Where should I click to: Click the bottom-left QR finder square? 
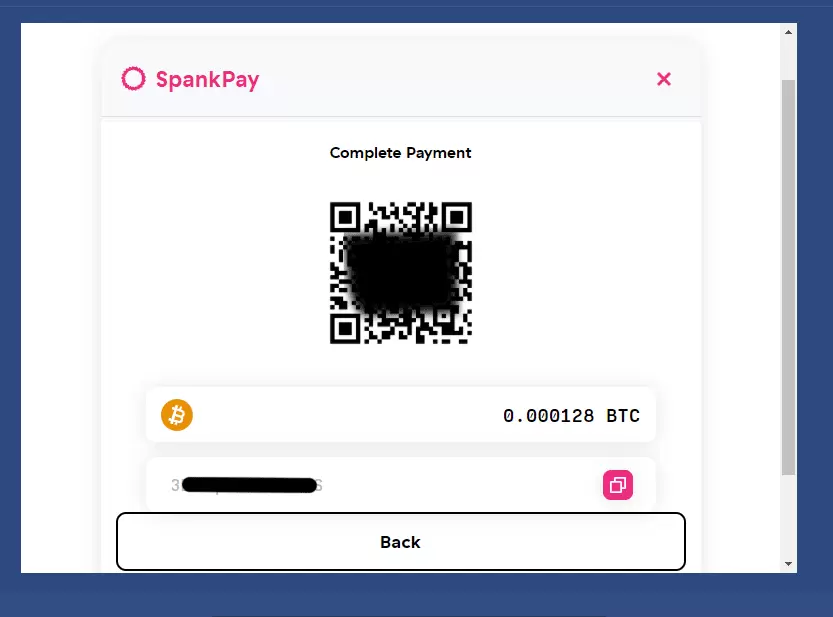coord(345,328)
